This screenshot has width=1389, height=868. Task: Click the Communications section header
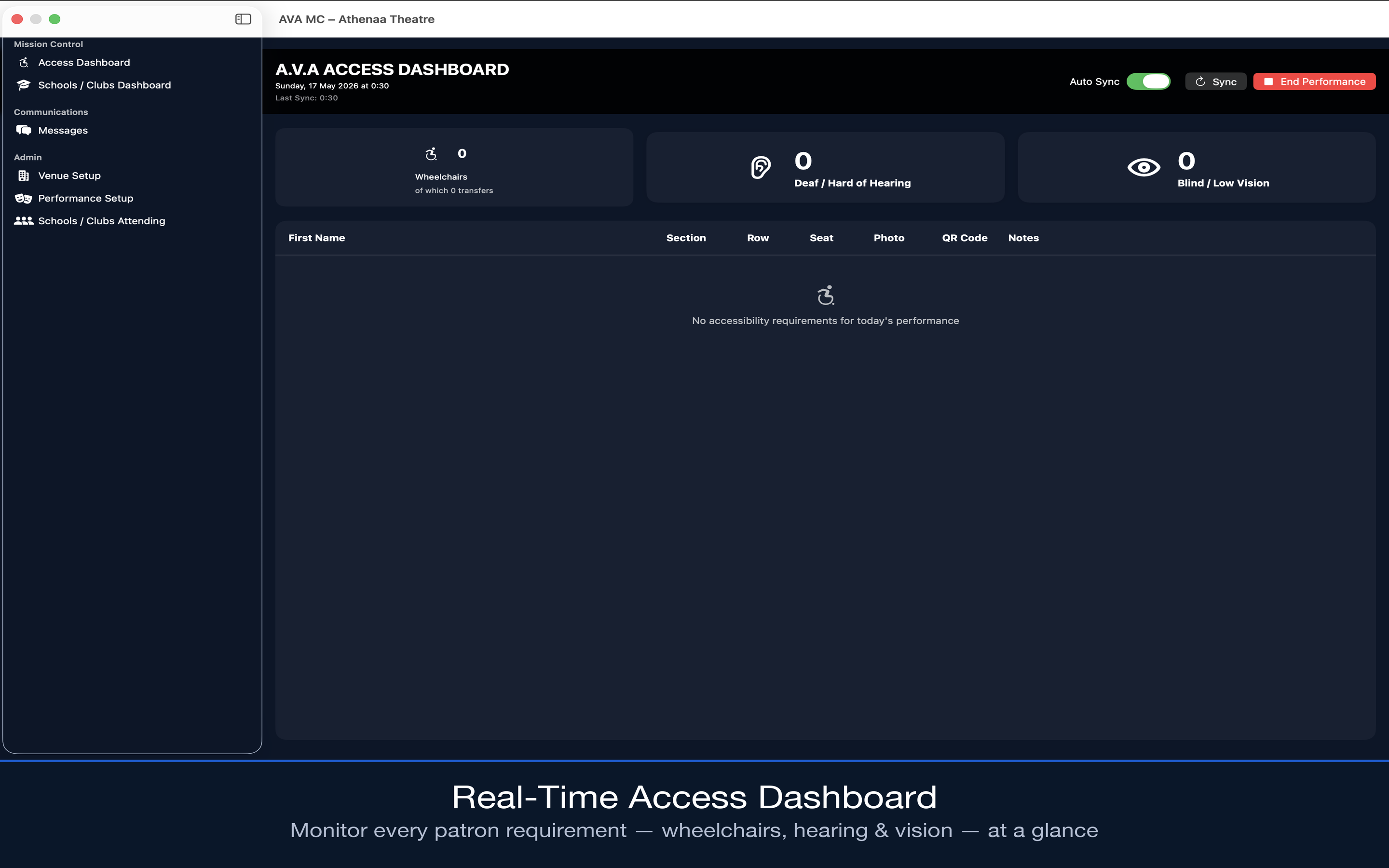pyautogui.click(x=51, y=112)
